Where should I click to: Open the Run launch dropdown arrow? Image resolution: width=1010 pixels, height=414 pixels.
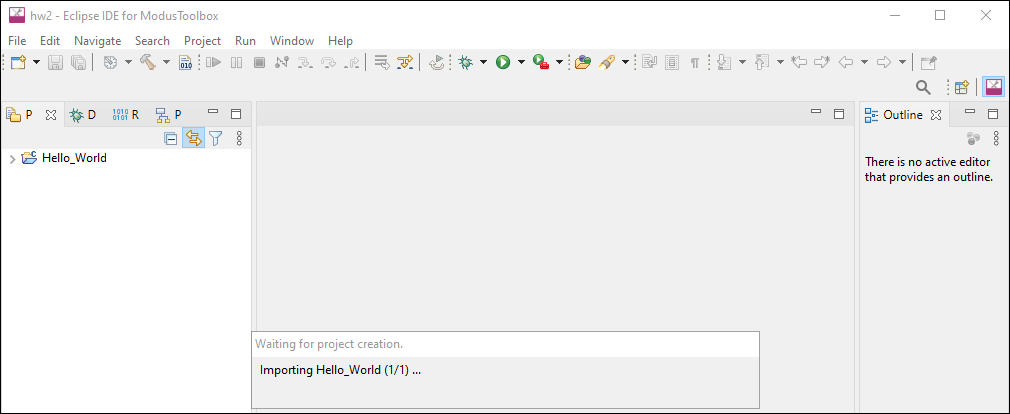[521, 62]
